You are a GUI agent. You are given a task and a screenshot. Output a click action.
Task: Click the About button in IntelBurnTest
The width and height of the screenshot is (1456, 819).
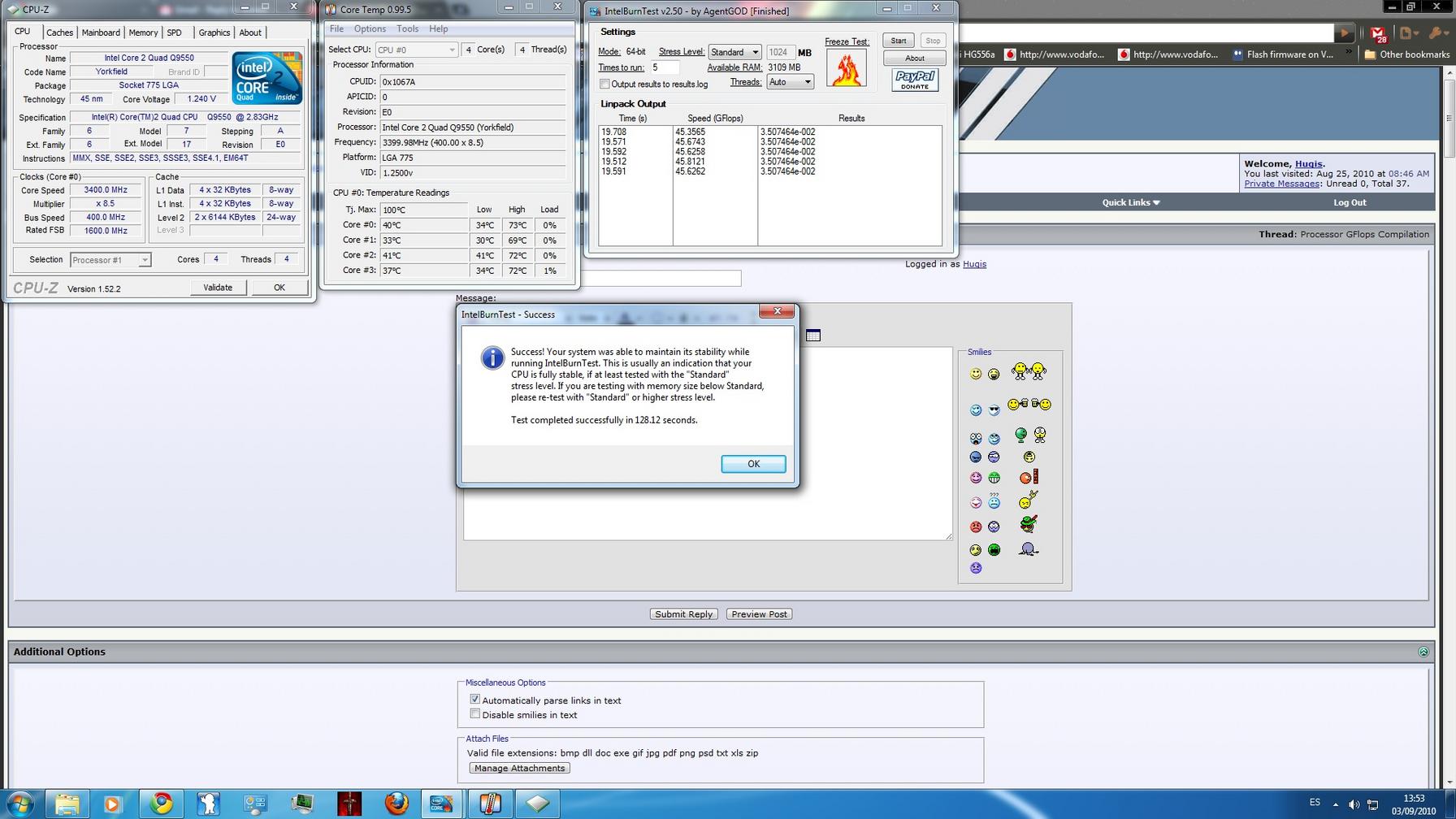coord(914,58)
